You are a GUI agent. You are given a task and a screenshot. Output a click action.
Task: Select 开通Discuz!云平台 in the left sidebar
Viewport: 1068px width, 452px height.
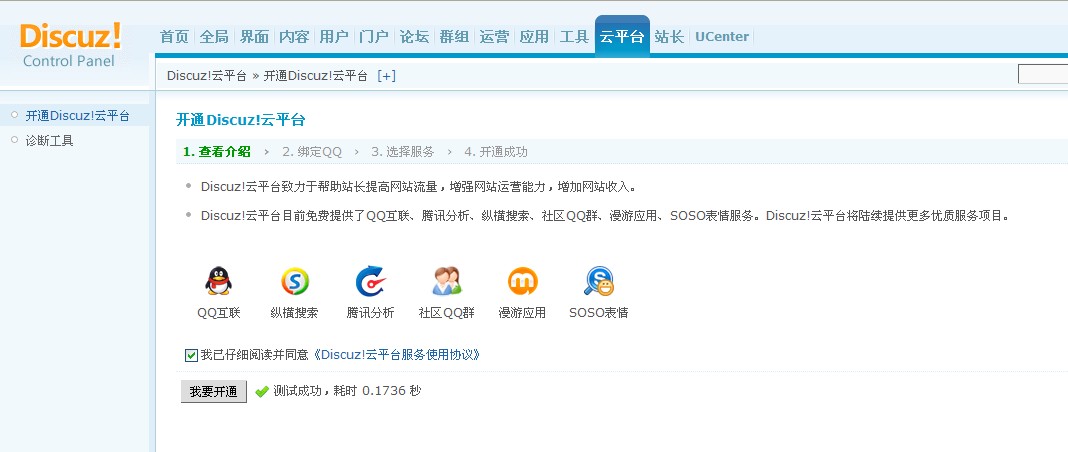(x=78, y=116)
